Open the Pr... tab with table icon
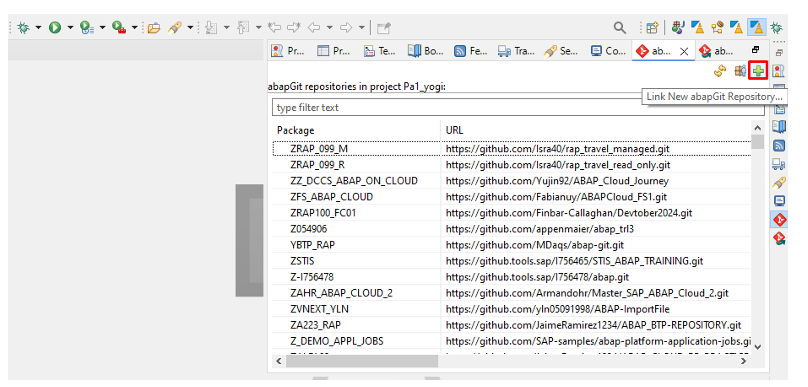 coord(333,51)
